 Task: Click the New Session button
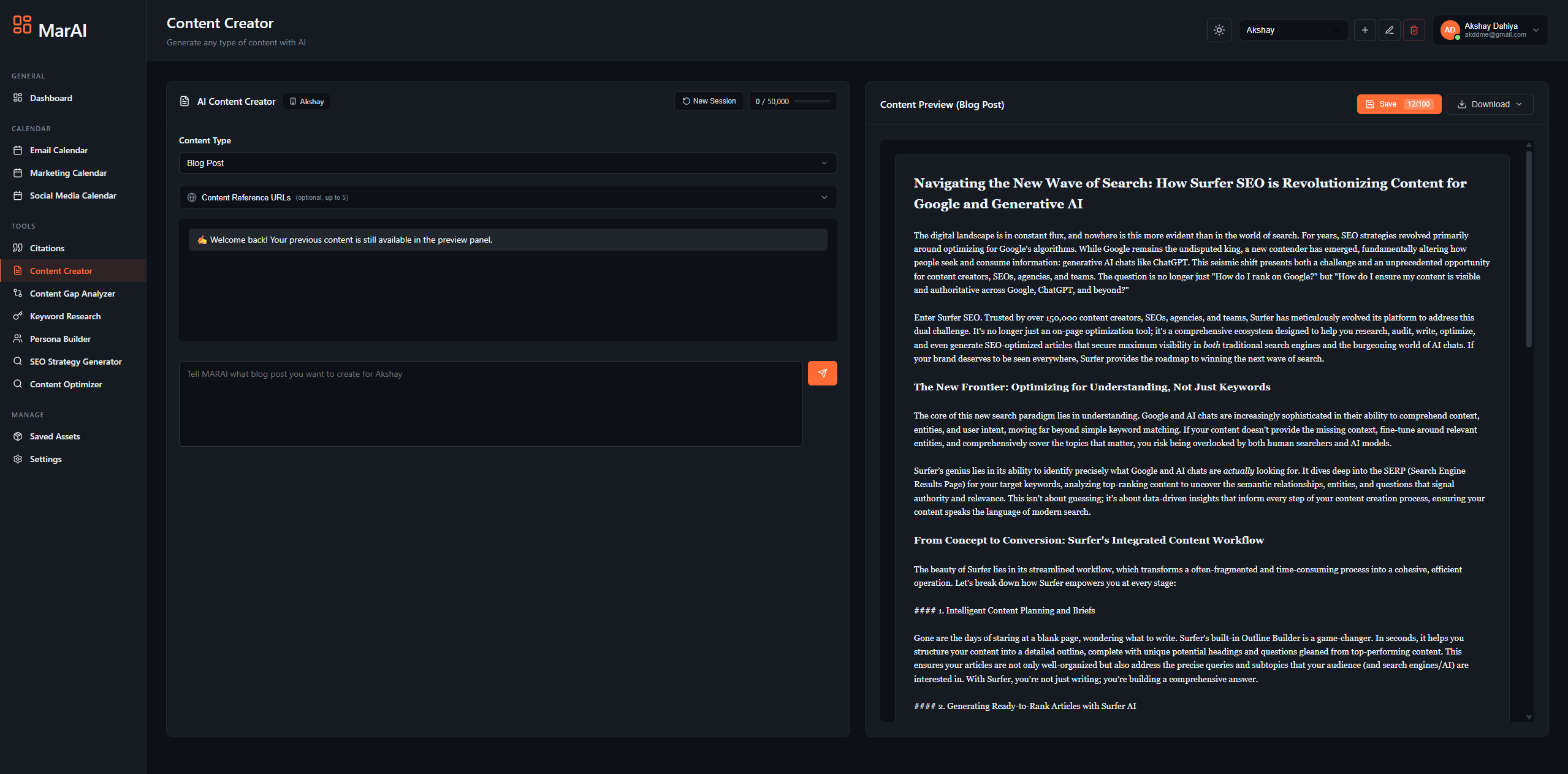(x=709, y=101)
